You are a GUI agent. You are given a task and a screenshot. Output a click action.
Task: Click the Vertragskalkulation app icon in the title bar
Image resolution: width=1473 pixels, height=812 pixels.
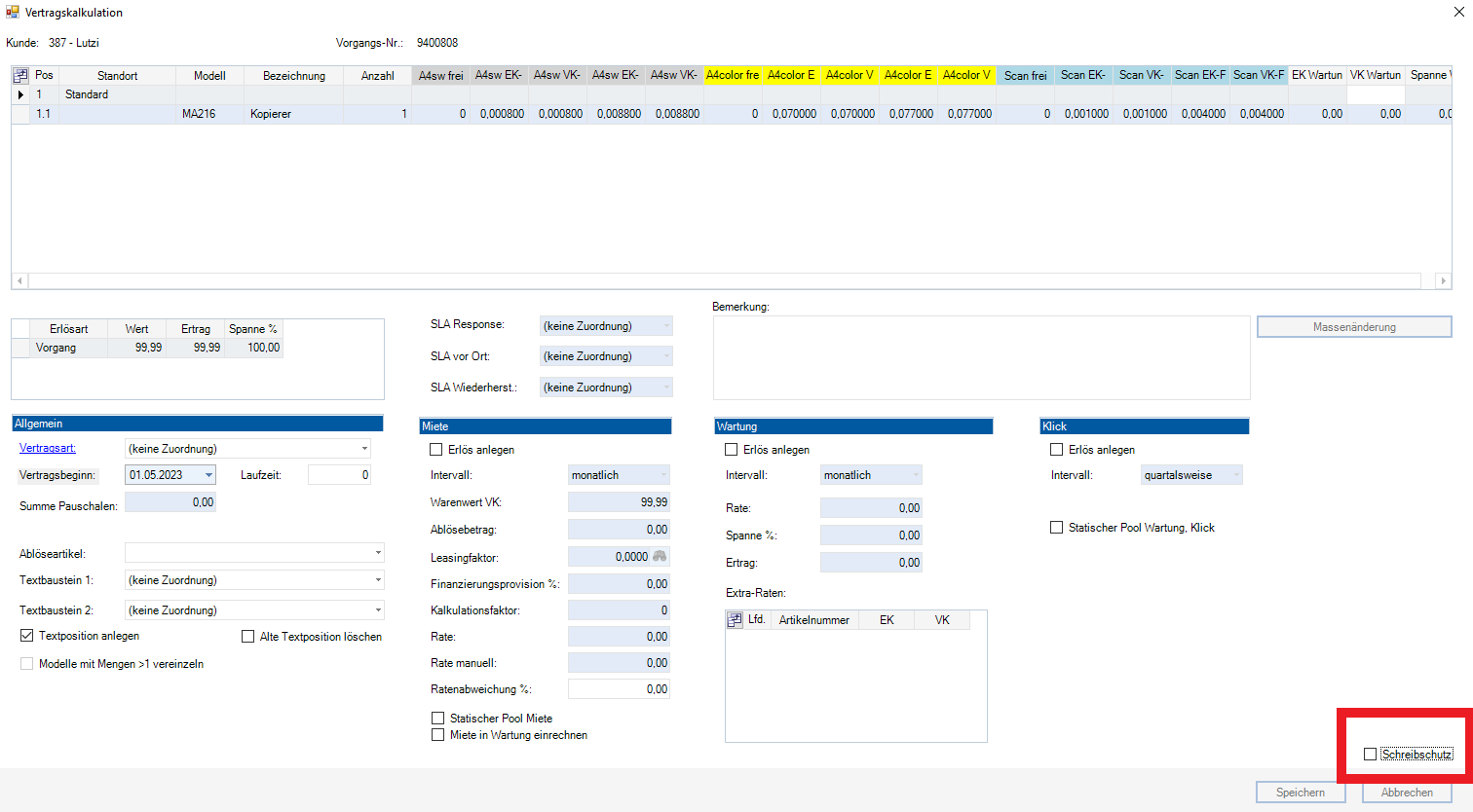(x=13, y=13)
